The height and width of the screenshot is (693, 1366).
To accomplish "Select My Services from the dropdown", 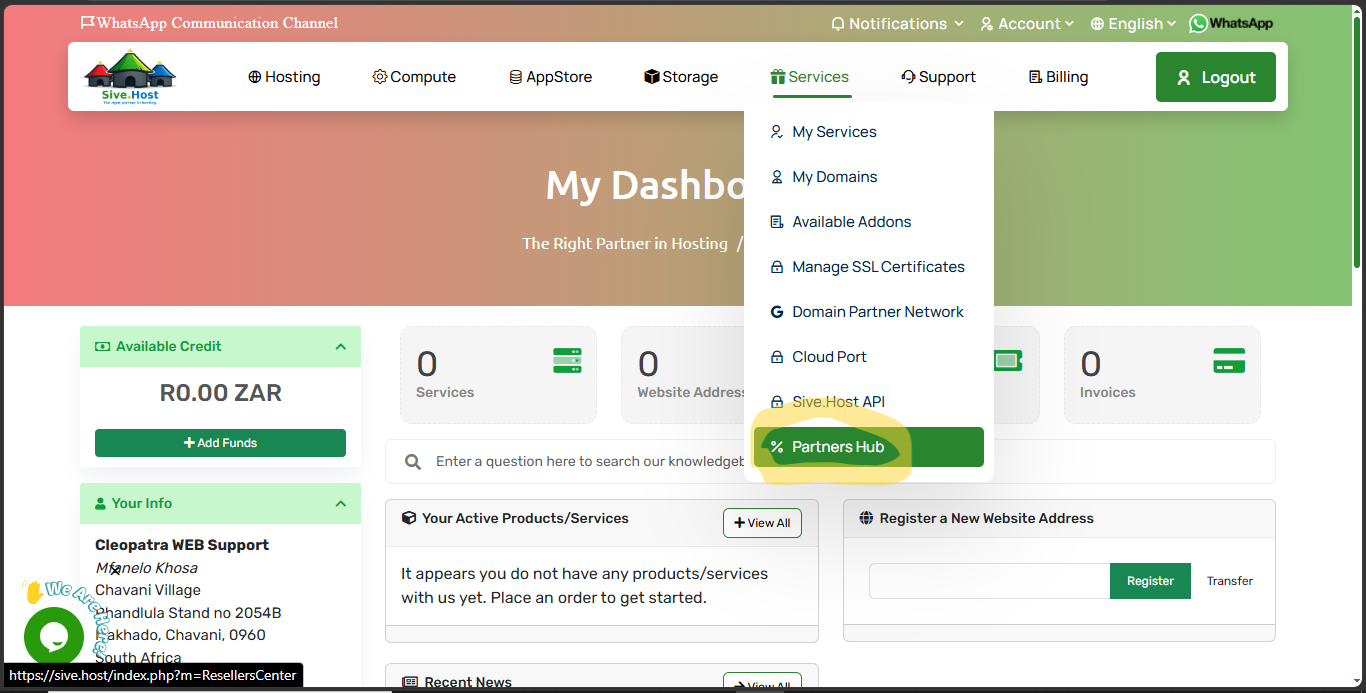I will (x=869, y=132).
